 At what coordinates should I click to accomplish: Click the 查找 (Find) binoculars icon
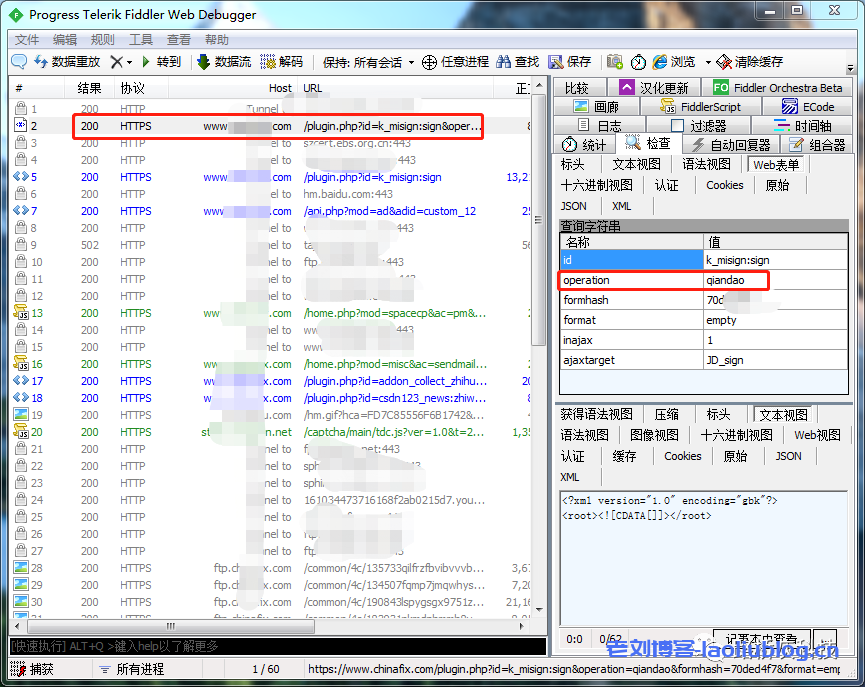(502, 62)
